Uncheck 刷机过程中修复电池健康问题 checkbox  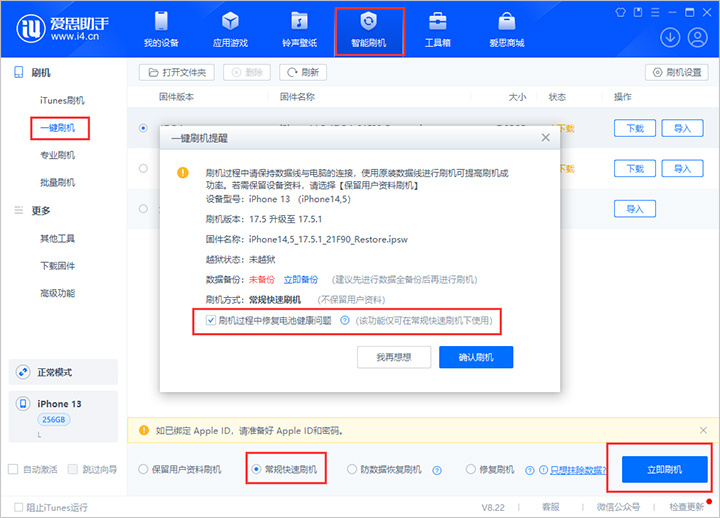210,321
